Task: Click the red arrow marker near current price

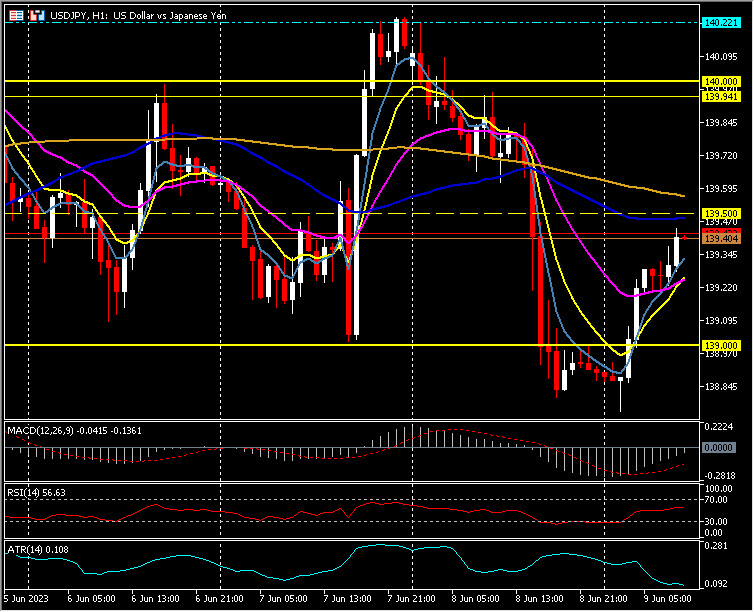Action: coord(686,237)
